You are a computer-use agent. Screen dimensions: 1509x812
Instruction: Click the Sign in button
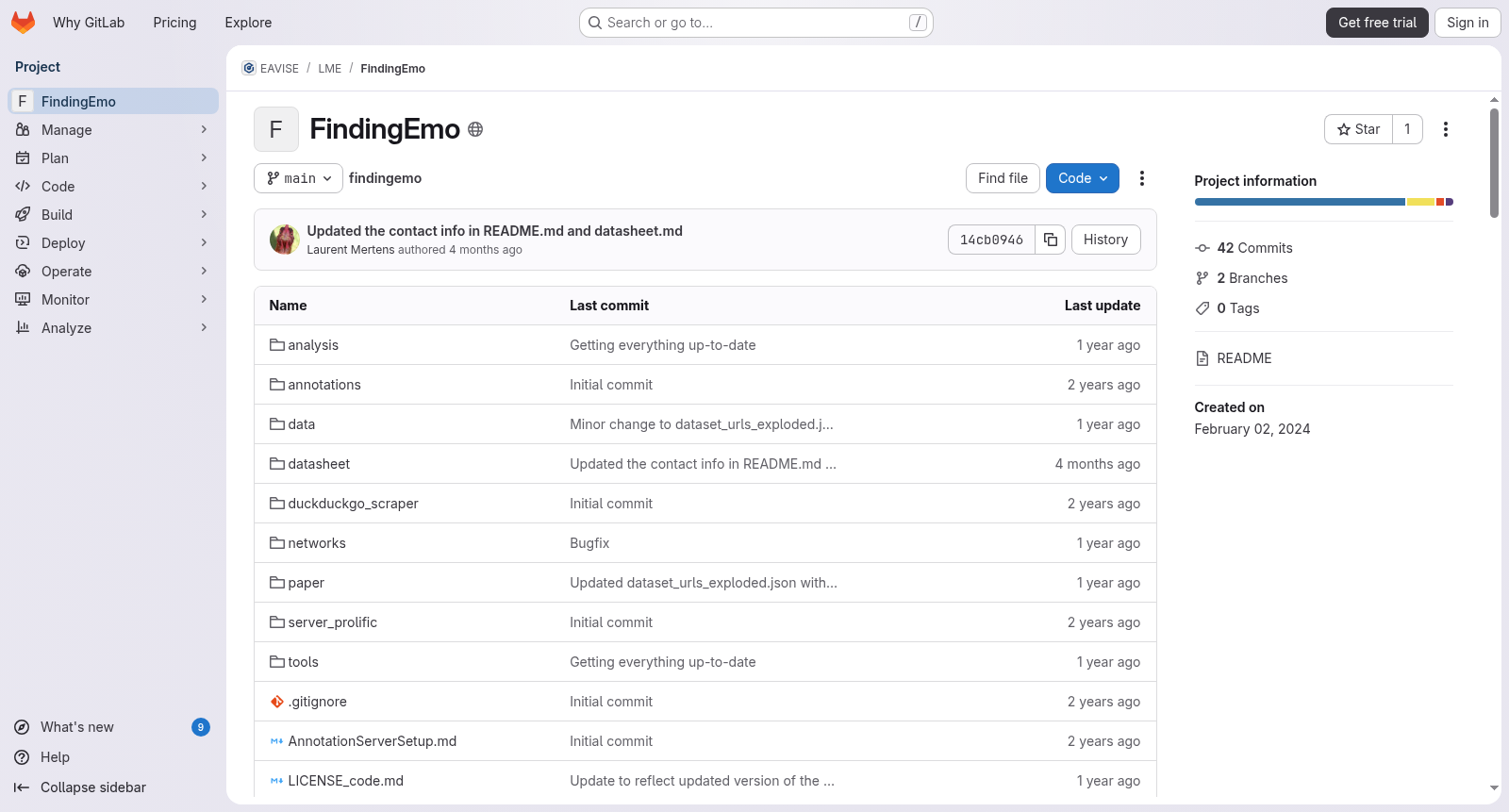pos(1468,23)
